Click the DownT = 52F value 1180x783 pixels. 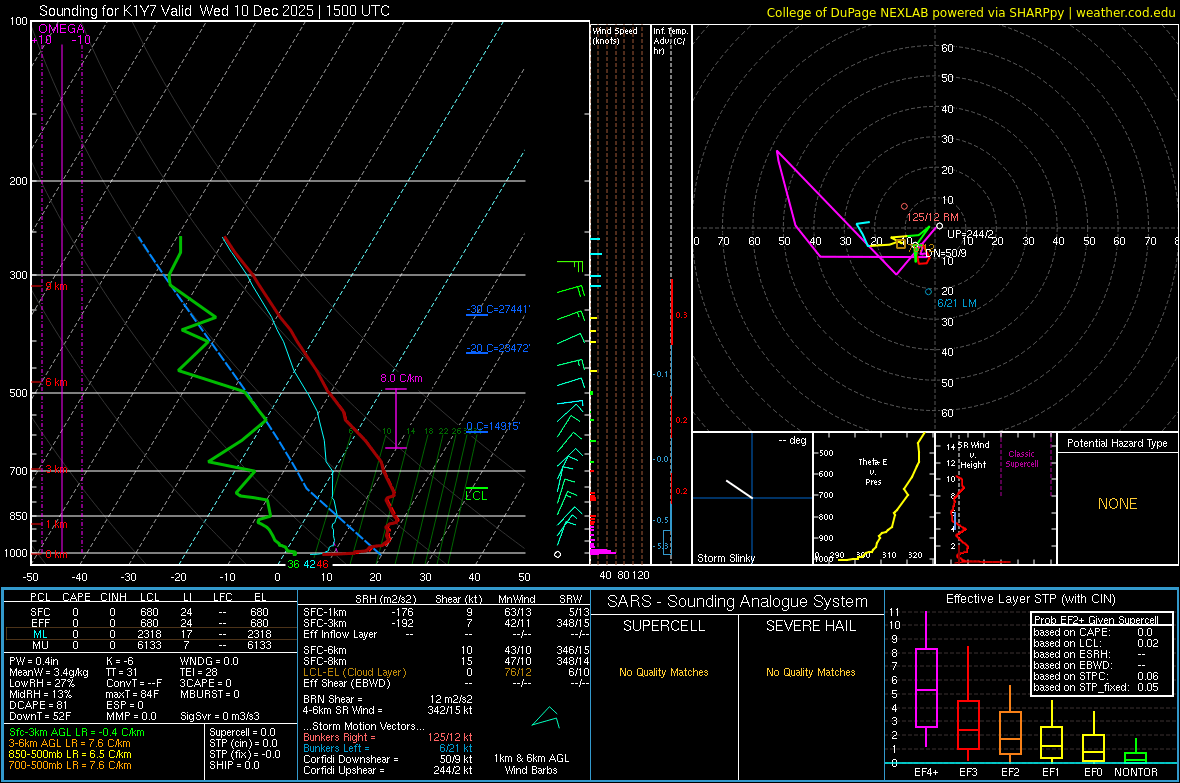pyautogui.click(x=40, y=716)
